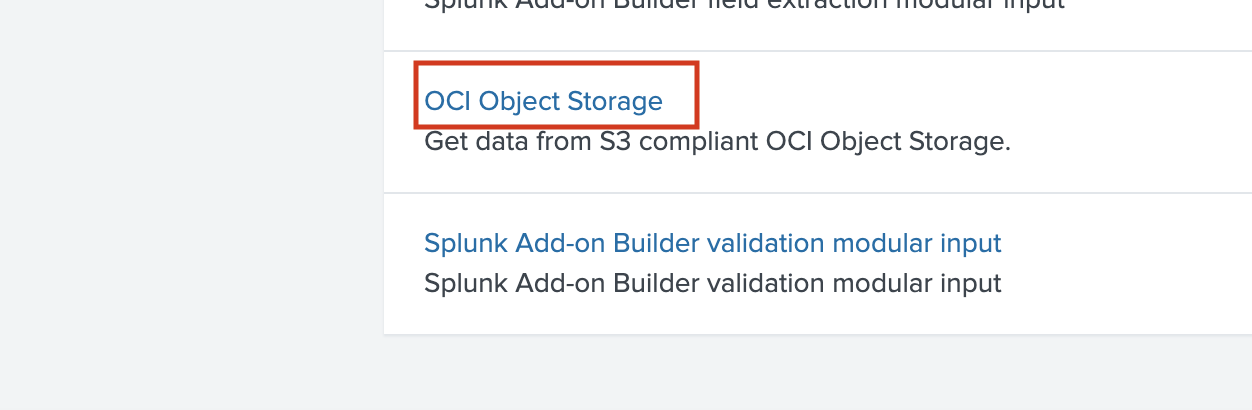Click the cut-off field extraction modular input text

(744, 5)
